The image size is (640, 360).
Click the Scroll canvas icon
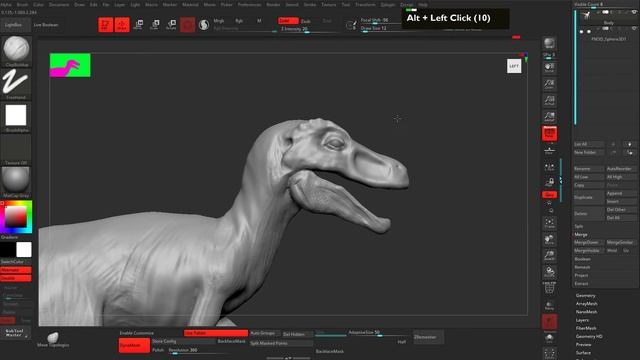point(549,68)
